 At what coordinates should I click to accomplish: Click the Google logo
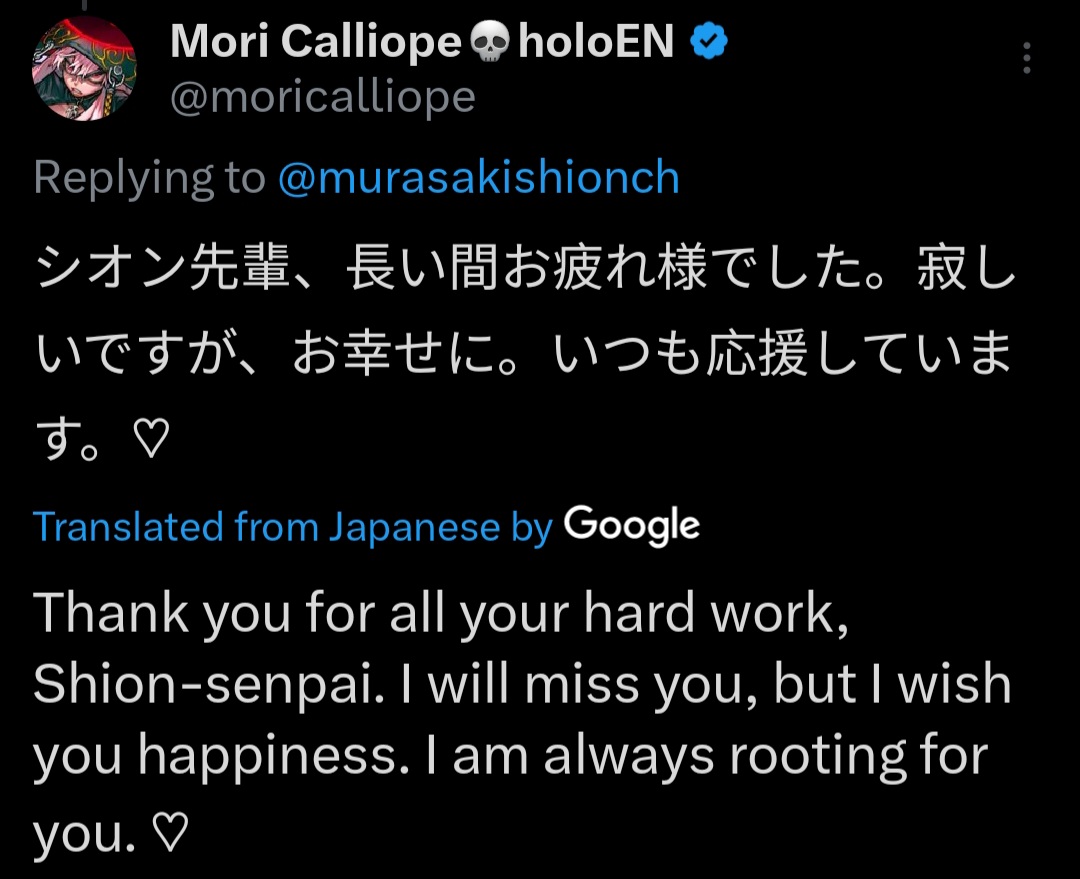point(631,526)
